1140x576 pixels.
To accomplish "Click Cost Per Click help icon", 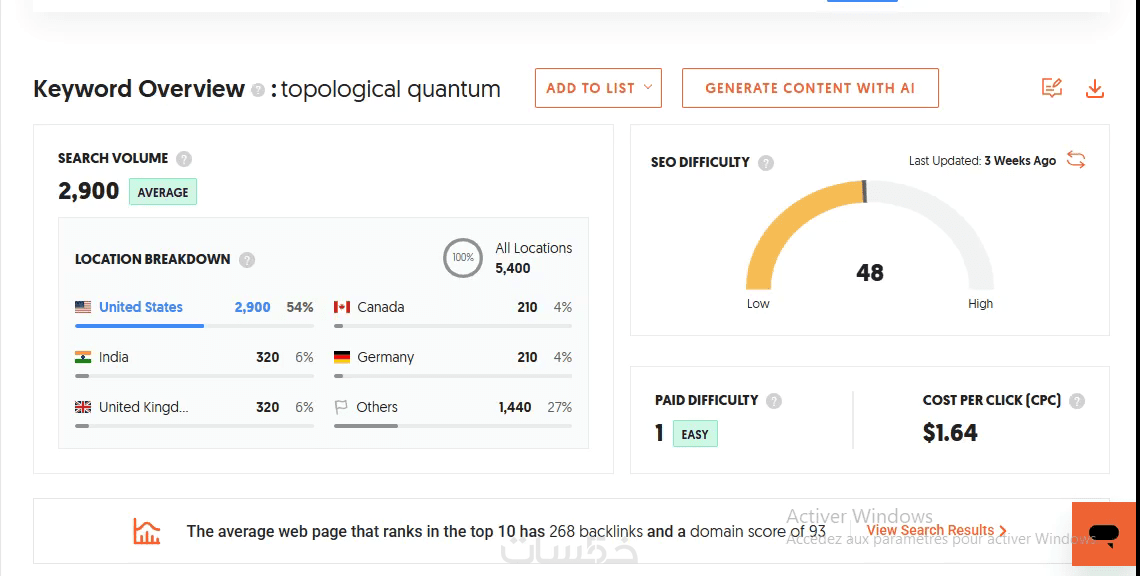I will tap(1077, 401).
